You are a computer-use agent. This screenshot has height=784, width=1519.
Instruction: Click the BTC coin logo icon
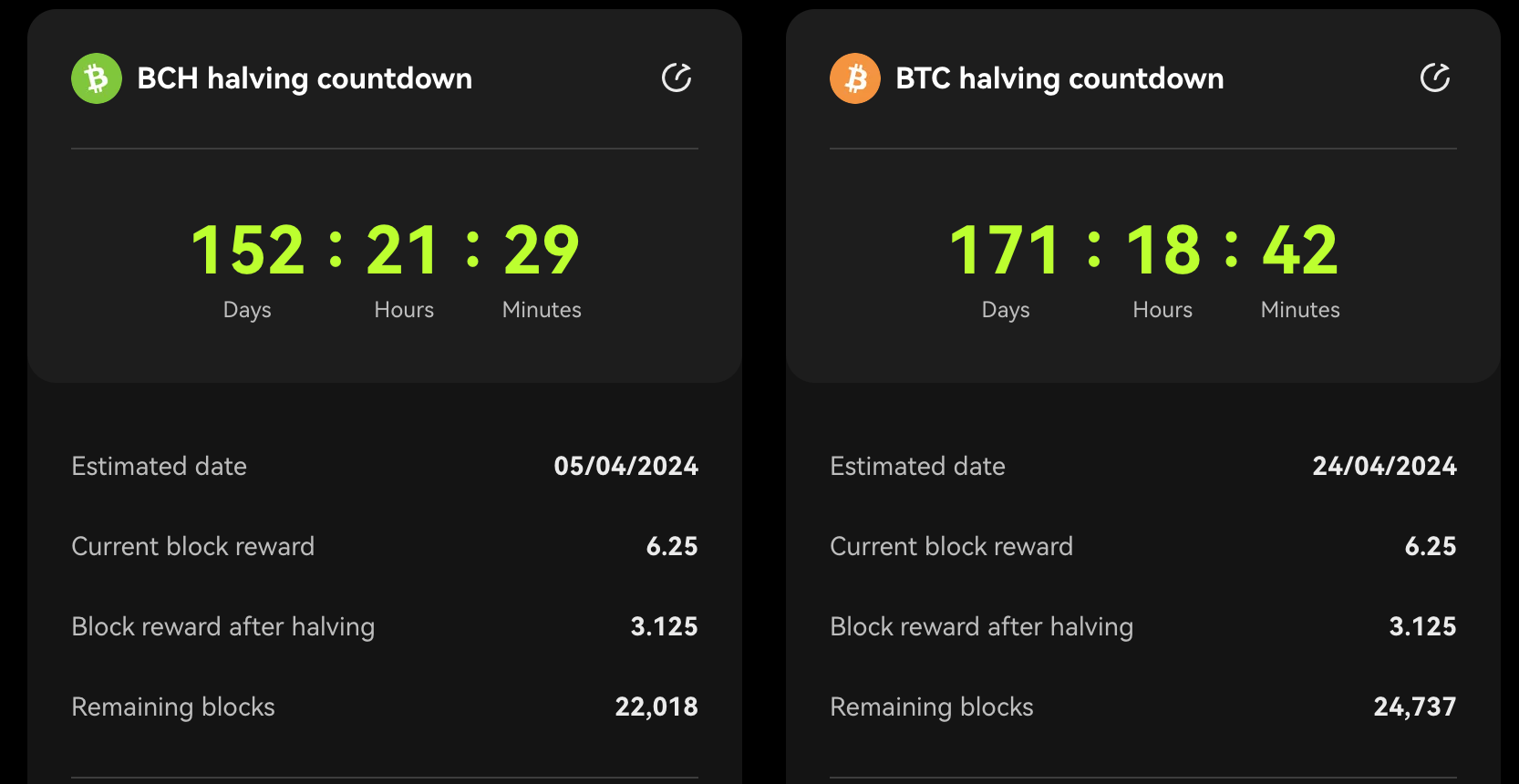click(x=855, y=78)
